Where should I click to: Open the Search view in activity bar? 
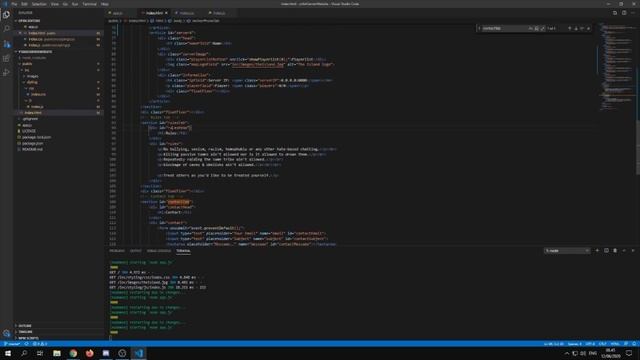(6, 29)
